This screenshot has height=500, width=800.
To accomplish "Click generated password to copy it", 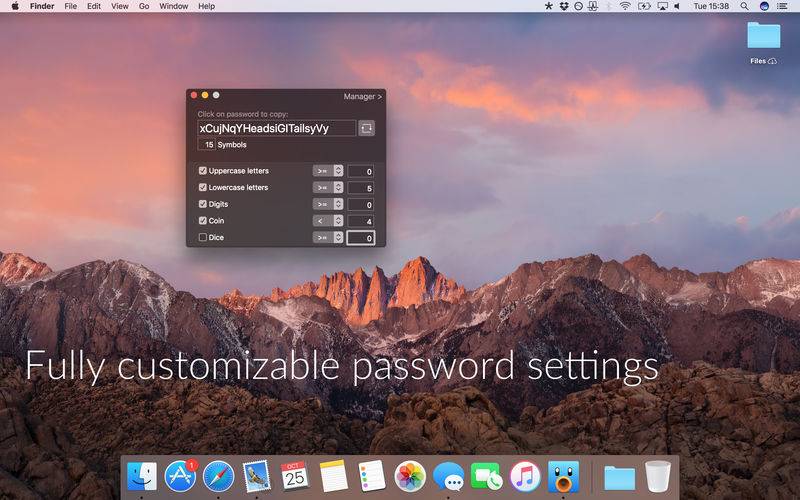I will (275, 128).
